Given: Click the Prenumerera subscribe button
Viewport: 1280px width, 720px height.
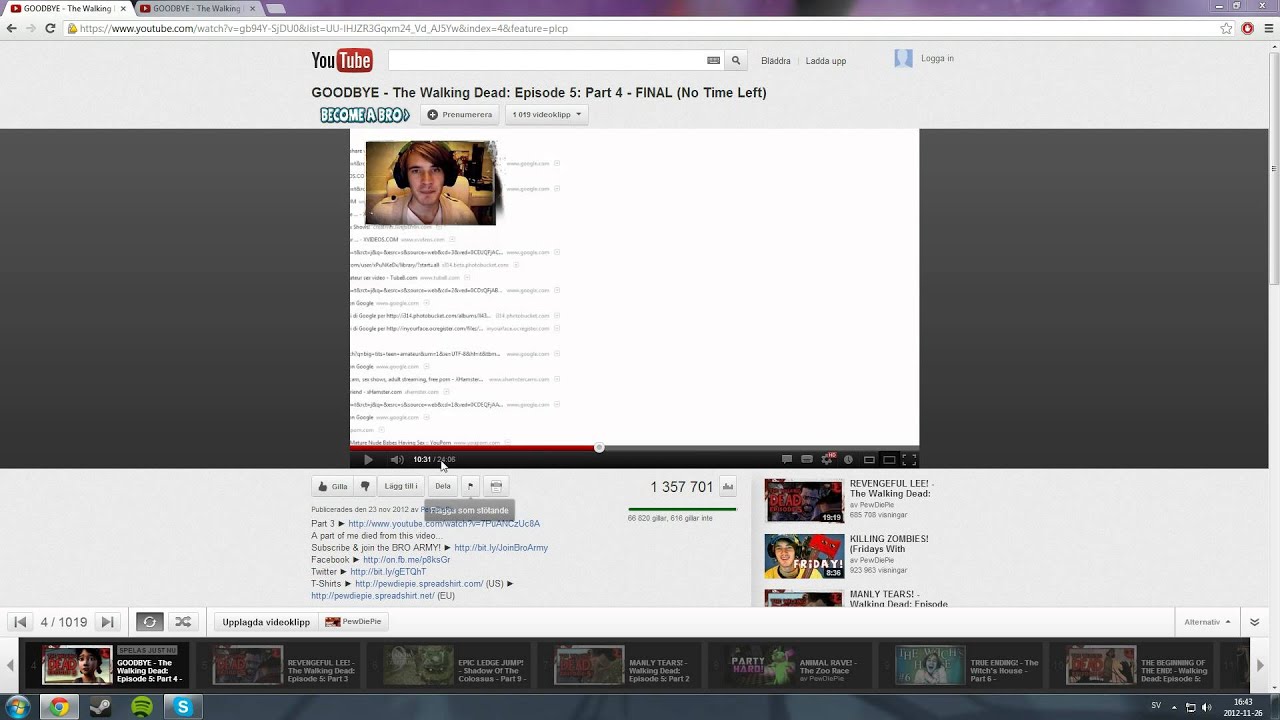Looking at the screenshot, I should click(x=460, y=115).
